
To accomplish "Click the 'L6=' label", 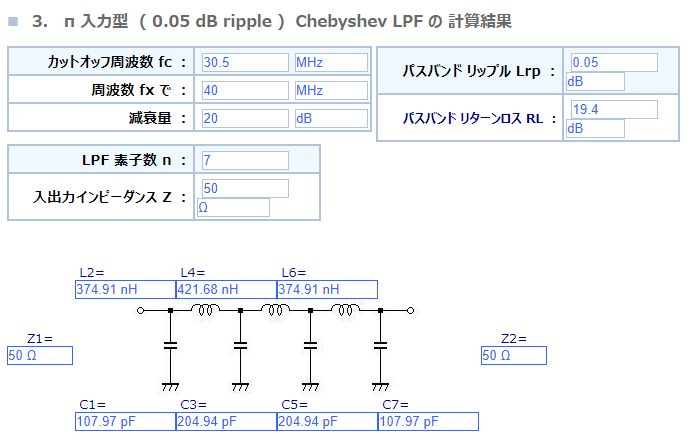I will click(x=293, y=273).
